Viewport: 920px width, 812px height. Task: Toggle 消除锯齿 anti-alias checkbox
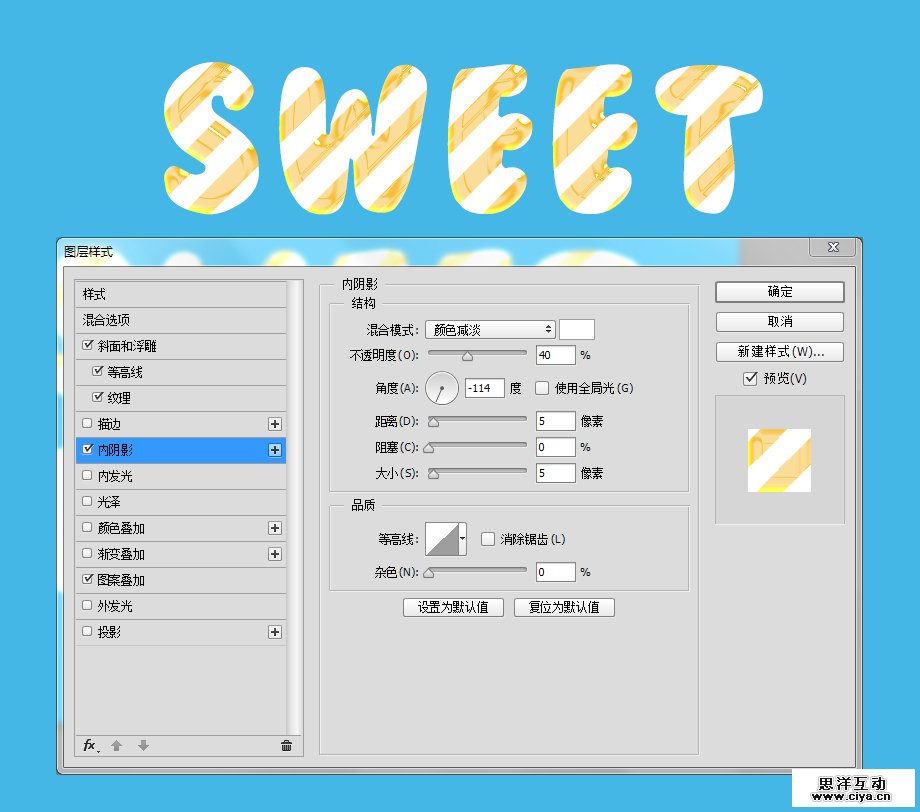tap(488, 539)
